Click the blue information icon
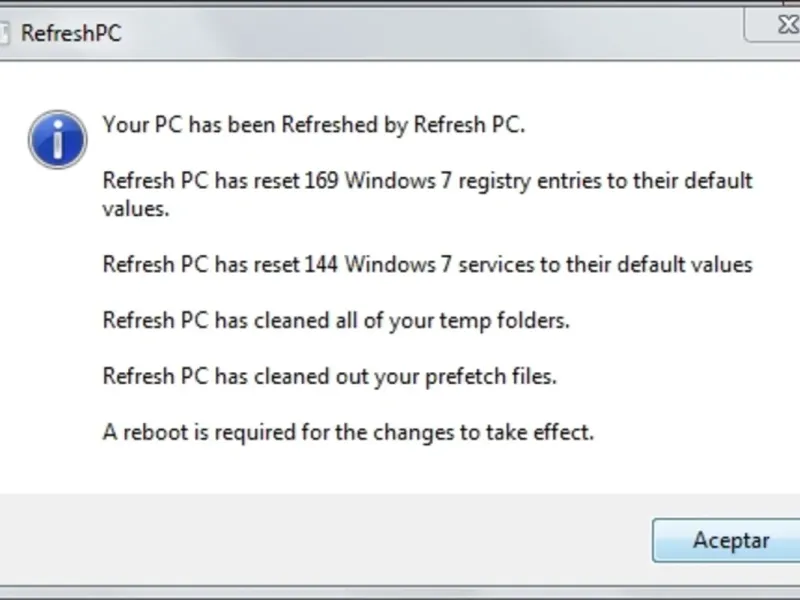This screenshot has height=600, width=800. (57, 138)
